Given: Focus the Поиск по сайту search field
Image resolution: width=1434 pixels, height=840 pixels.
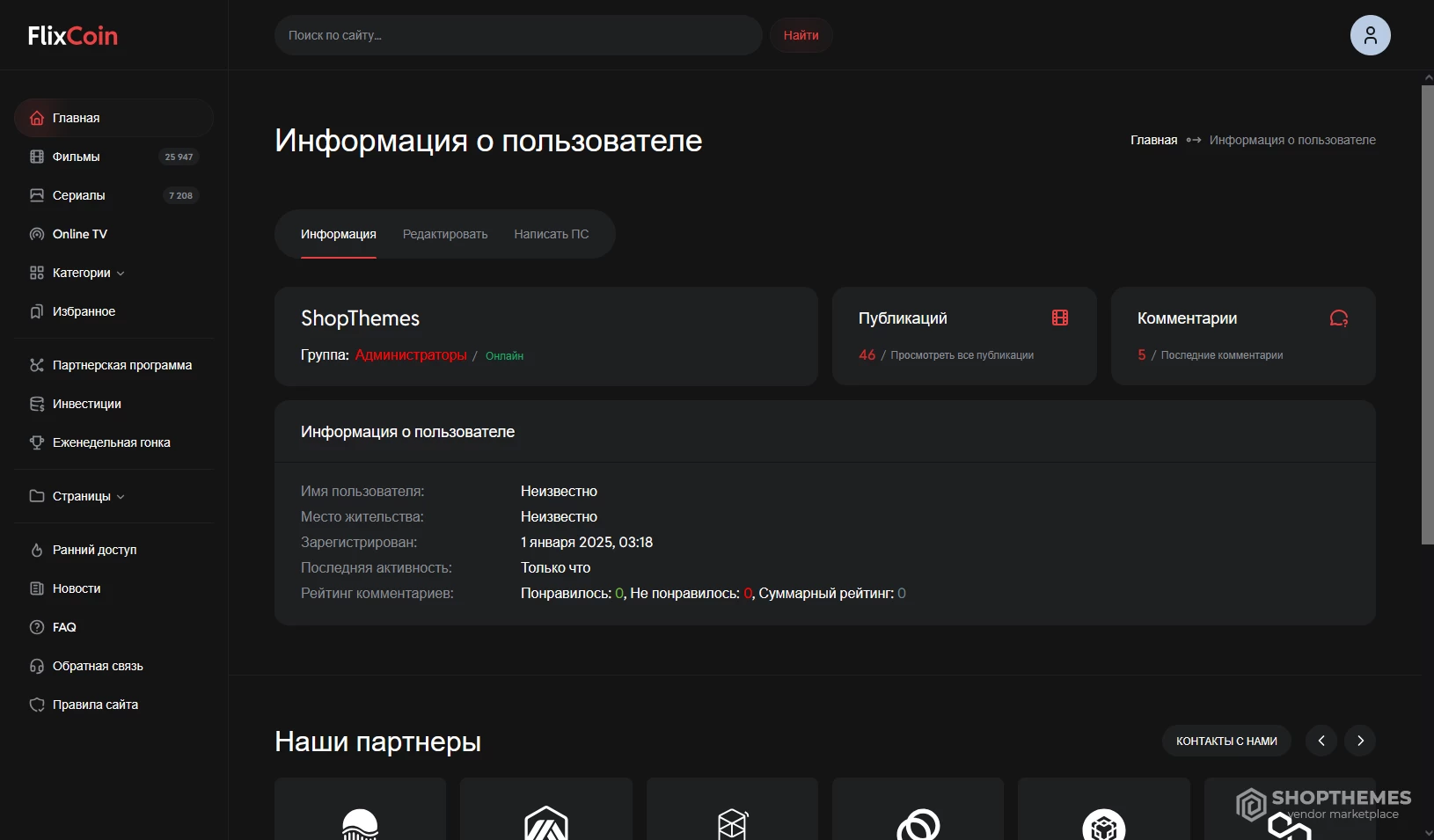Looking at the screenshot, I should pyautogui.click(x=518, y=35).
